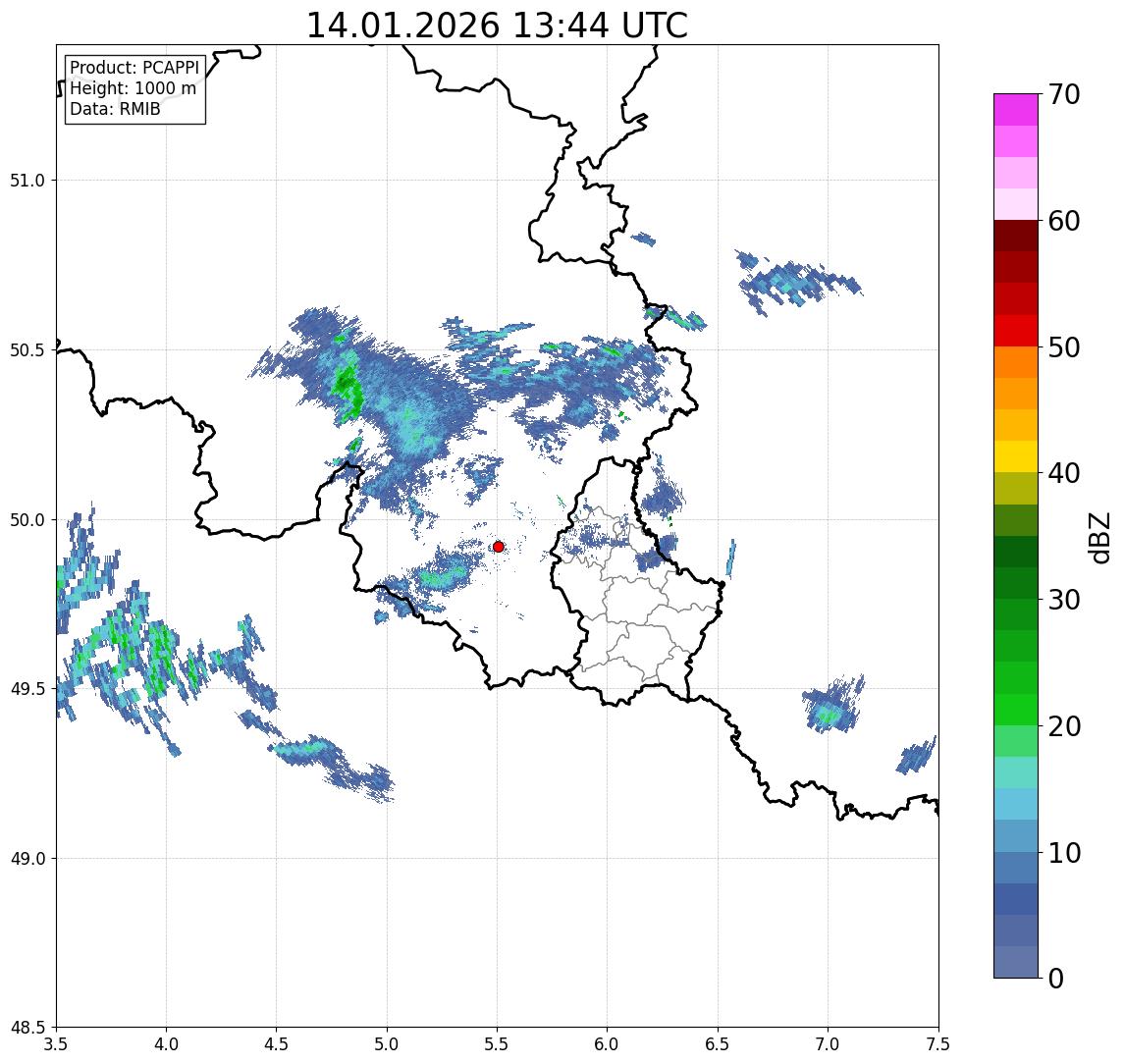Image resolution: width=1124 pixels, height=1064 pixels.
Task: Click the longitude axis label 3.5
Action: [56, 1044]
